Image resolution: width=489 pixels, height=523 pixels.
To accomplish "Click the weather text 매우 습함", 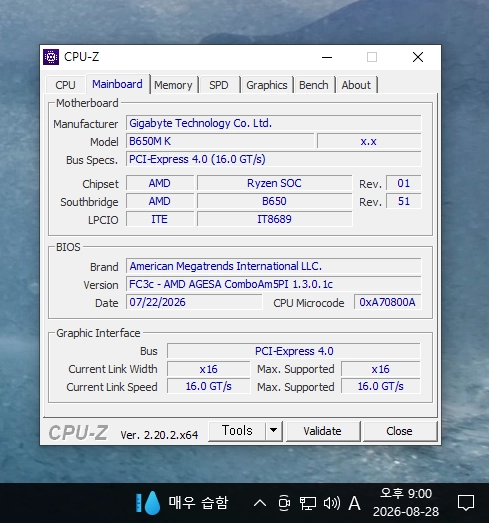I will (x=198, y=503).
